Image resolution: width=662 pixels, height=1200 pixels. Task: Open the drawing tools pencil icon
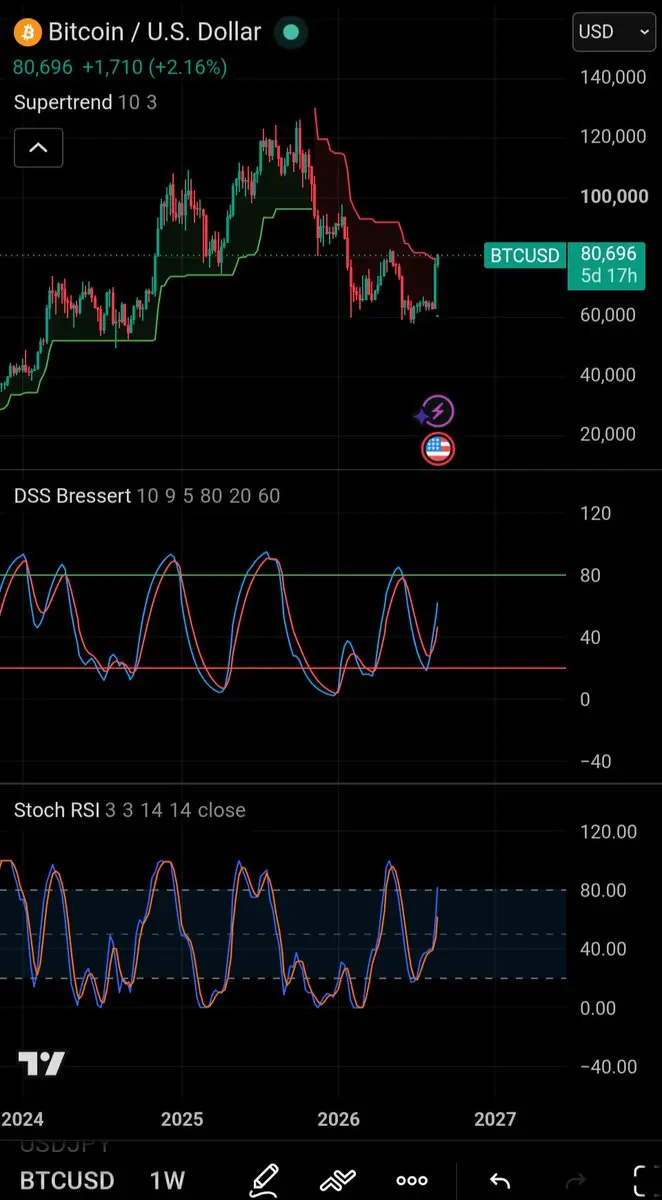264,1179
